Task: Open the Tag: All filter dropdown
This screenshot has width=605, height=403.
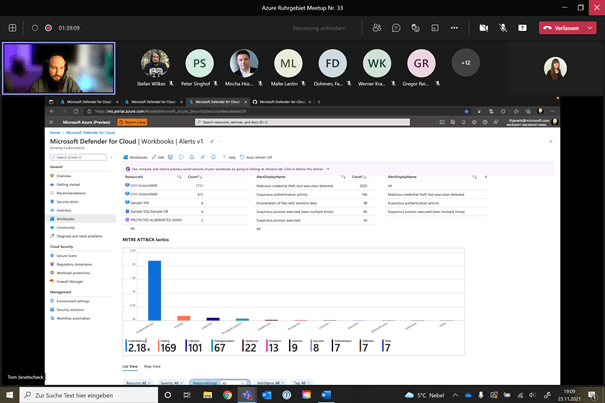Action: pos(301,383)
